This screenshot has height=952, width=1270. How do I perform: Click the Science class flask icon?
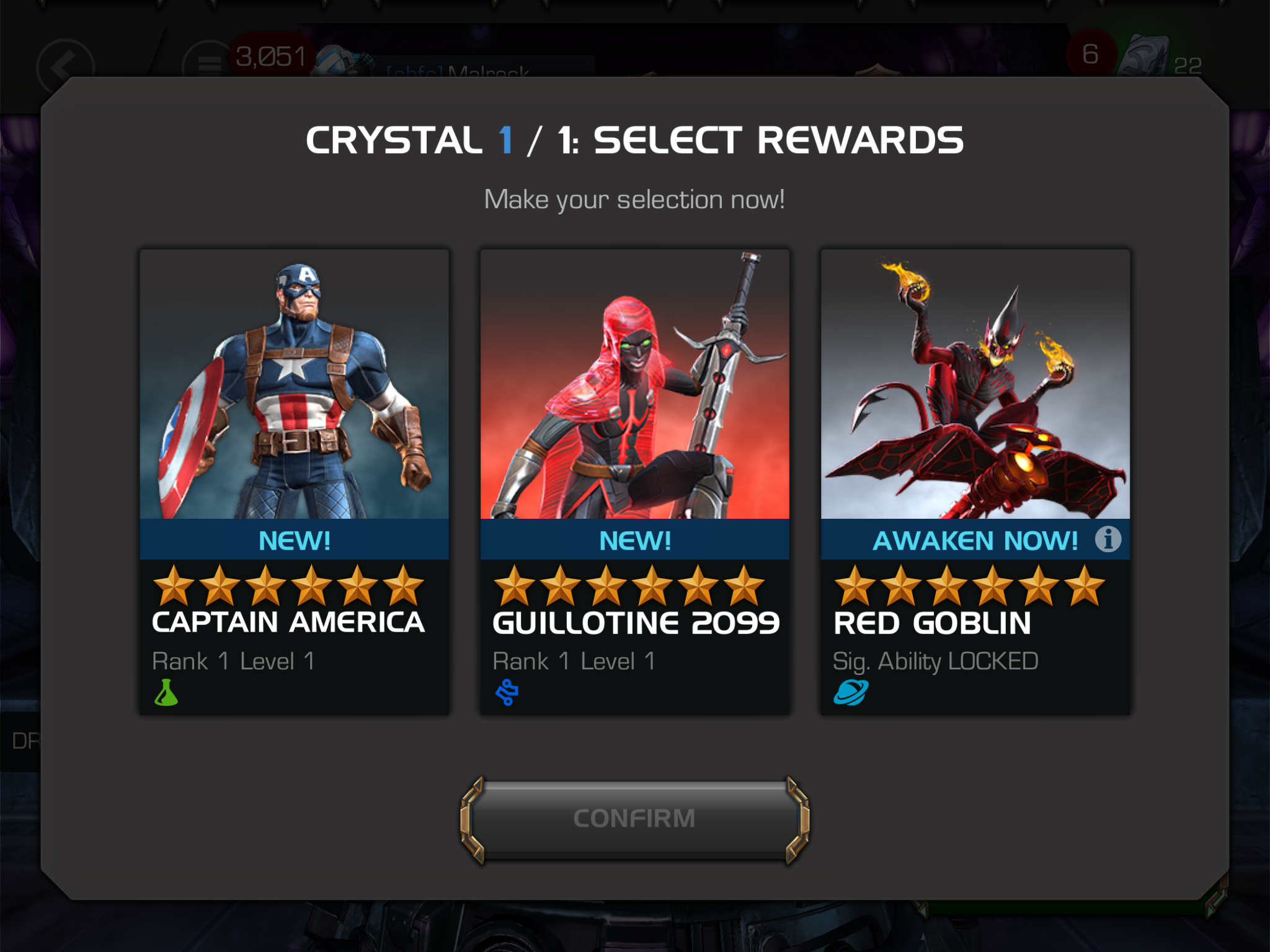pyautogui.click(x=166, y=693)
